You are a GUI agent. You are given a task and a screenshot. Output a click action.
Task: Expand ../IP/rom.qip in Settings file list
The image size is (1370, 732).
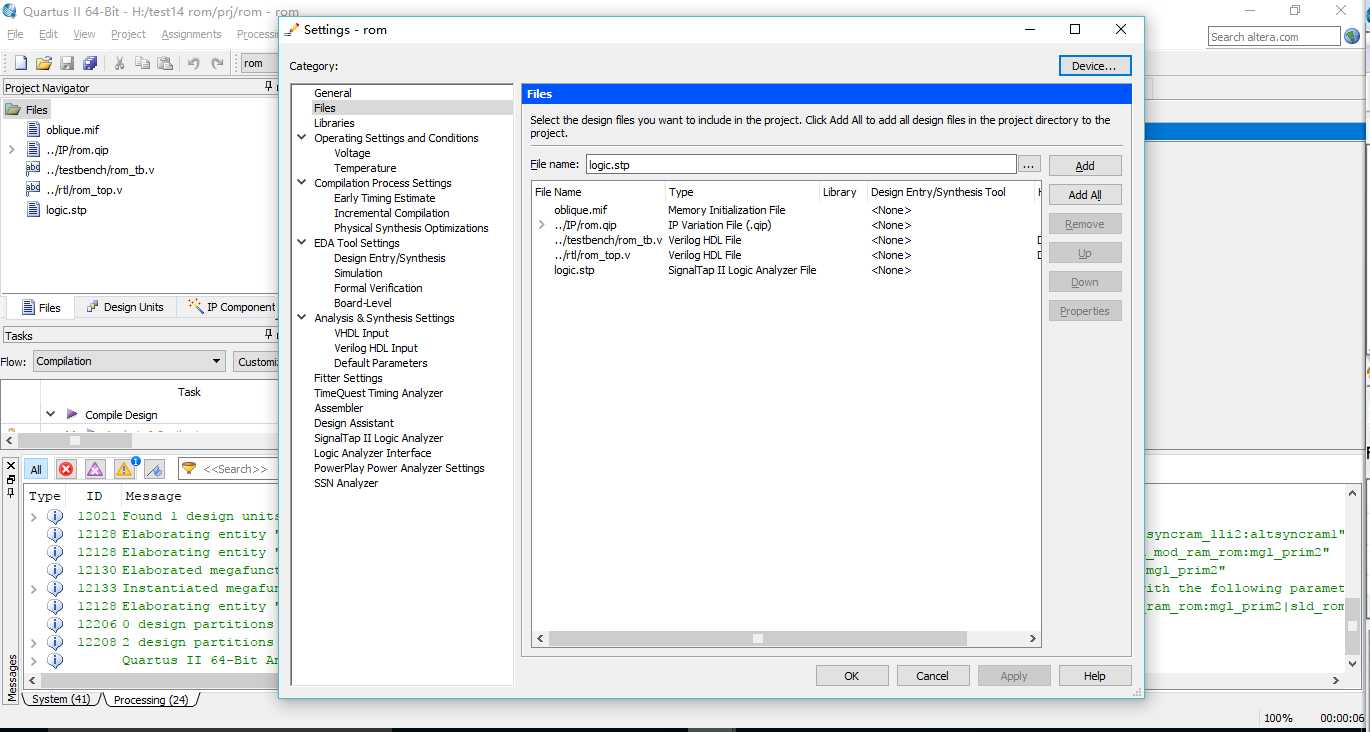tap(542, 225)
